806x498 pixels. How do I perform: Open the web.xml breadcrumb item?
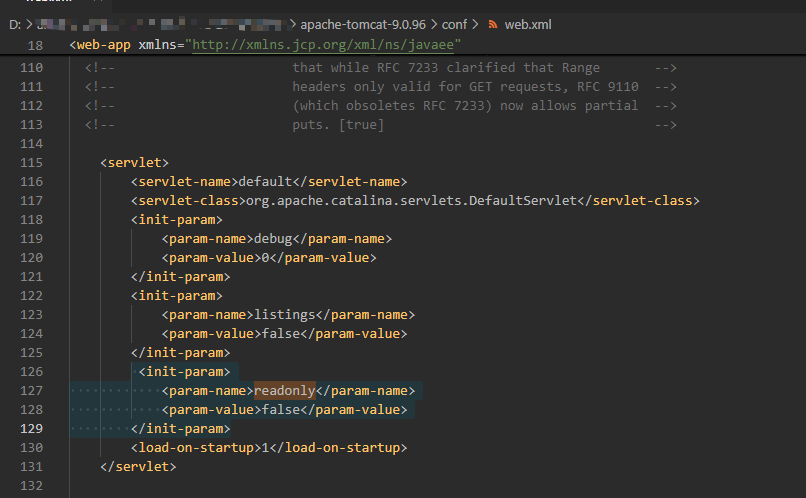click(x=527, y=24)
